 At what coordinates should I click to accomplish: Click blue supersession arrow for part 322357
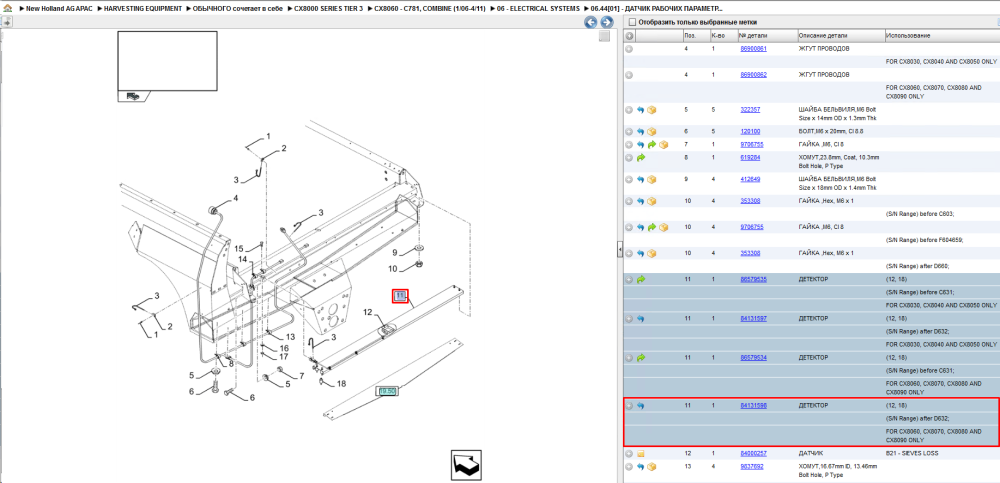[x=641, y=110]
